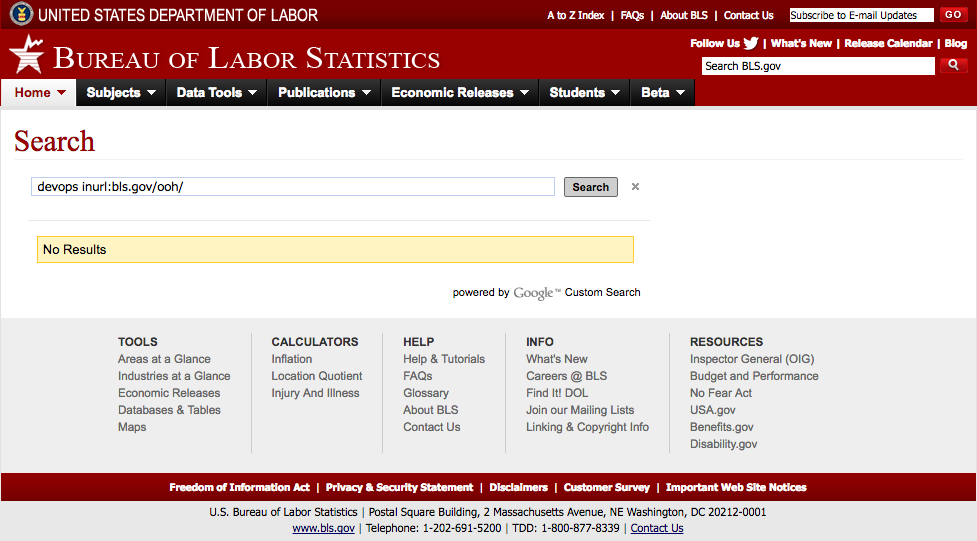
Task: Open the Release Calendar link
Action: pos(888,43)
